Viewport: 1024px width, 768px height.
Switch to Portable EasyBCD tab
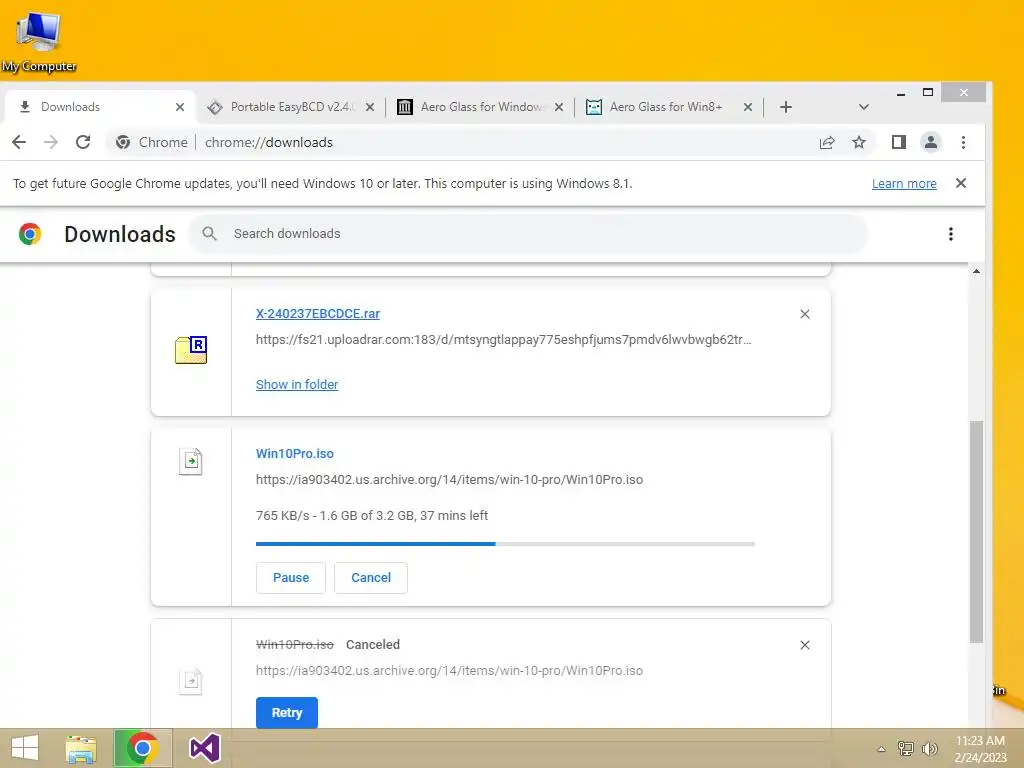coord(290,107)
